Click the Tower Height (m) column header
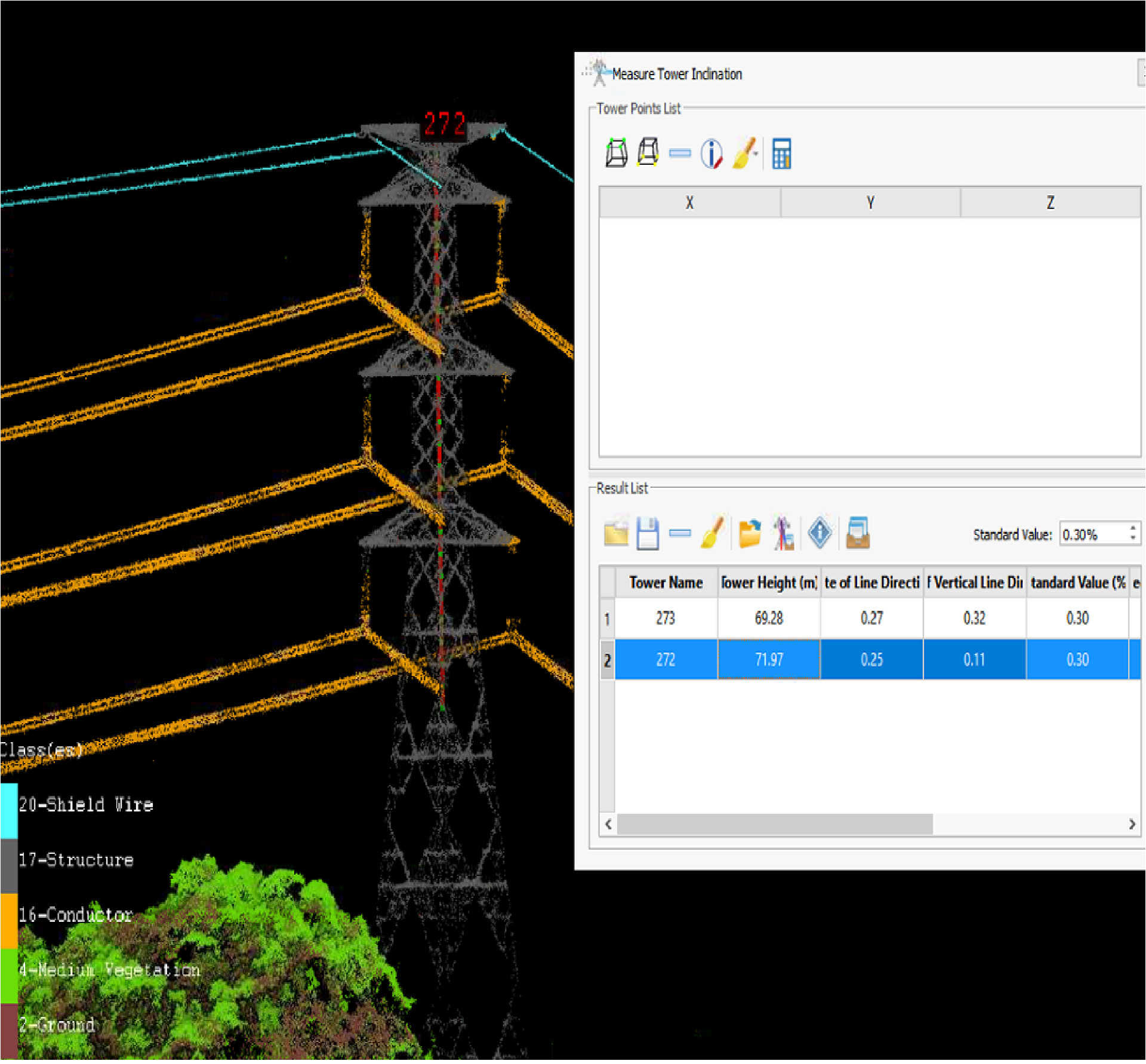 click(770, 583)
